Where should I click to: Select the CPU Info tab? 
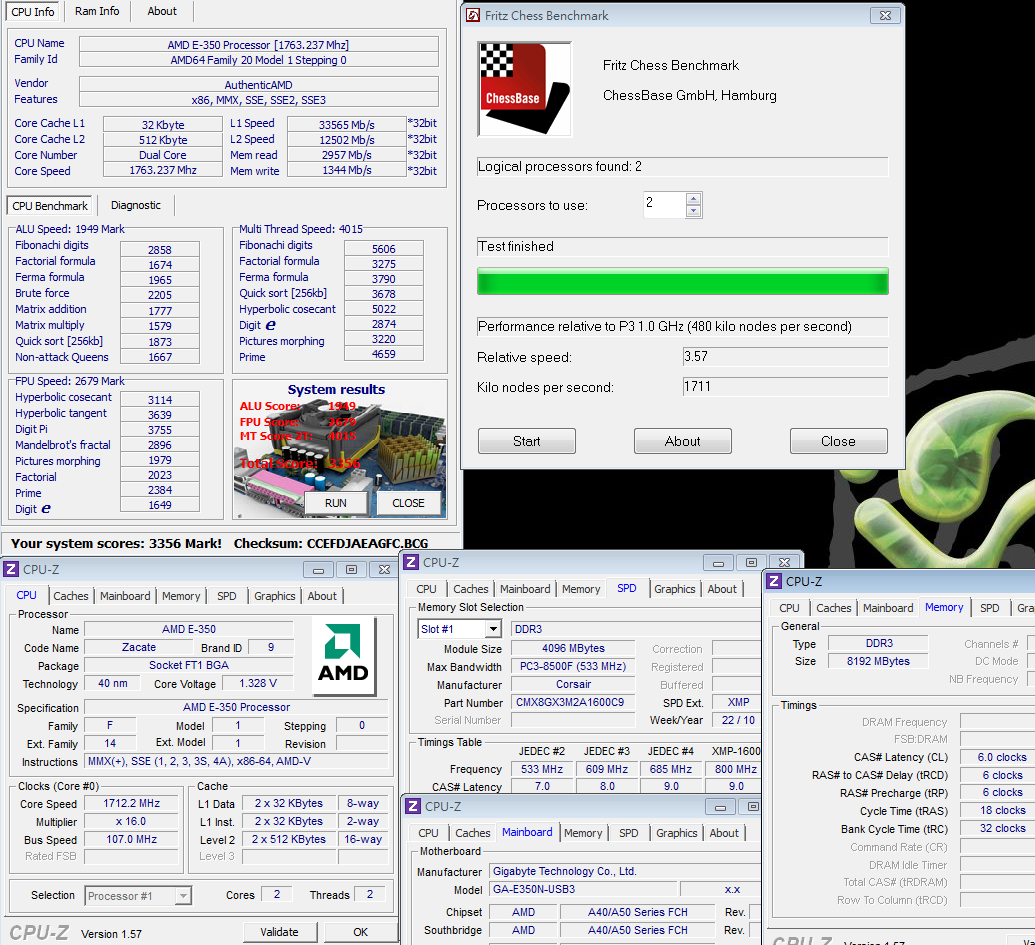click(x=33, y=12)
